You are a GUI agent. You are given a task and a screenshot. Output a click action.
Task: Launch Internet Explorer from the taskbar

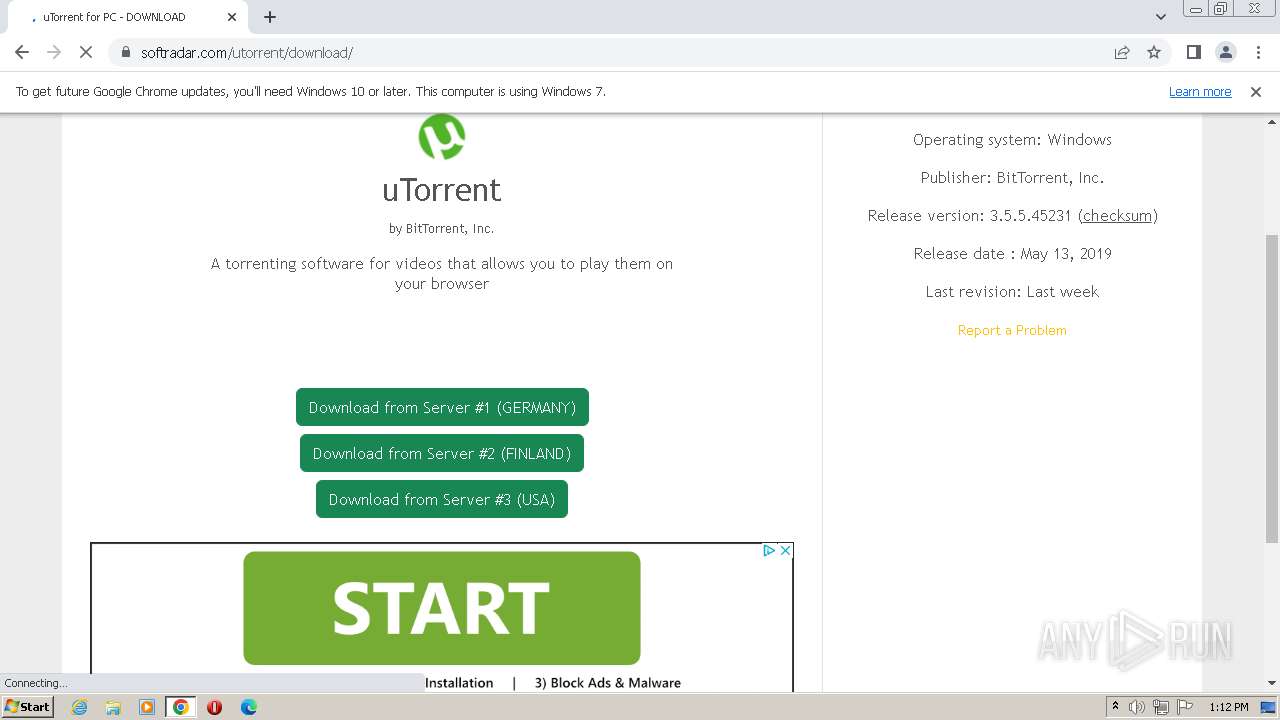79,707
